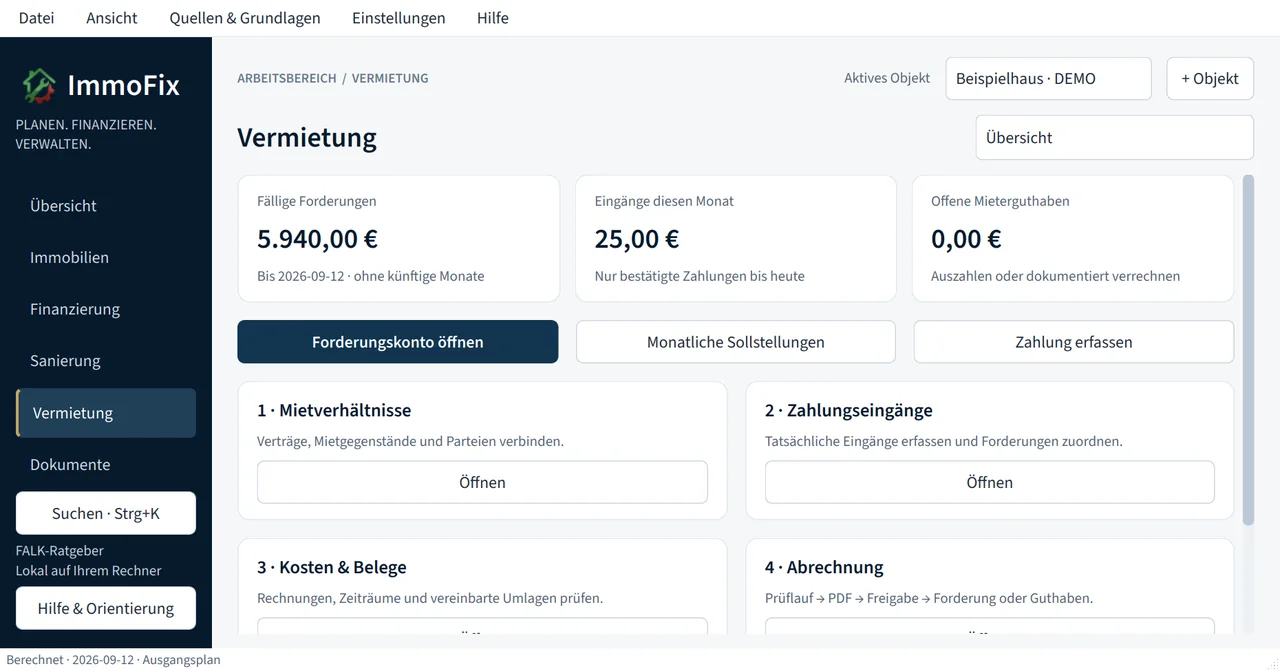
Task: Click ARBEITSBEREICH in the breadcrumb
Action: pyautogui.click(x=287, y=78)
